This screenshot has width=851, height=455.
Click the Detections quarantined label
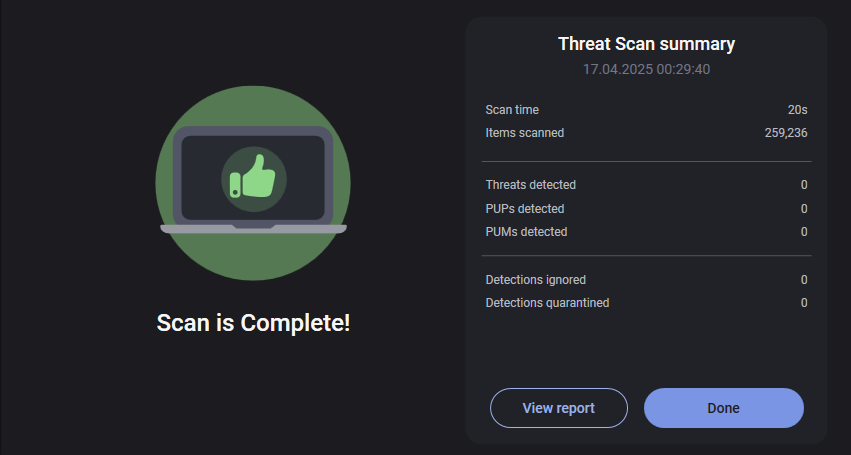pos(547,303)
